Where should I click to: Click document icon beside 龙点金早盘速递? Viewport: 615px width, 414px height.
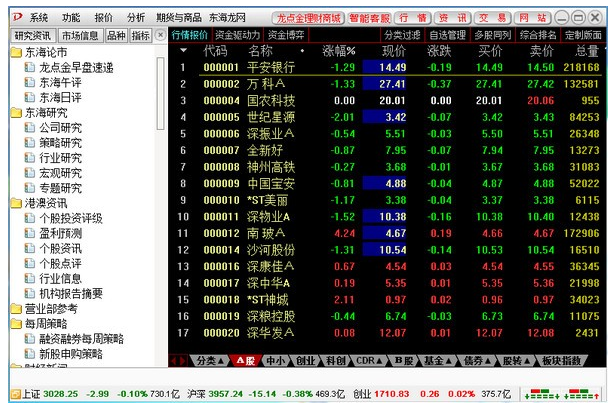30,67
